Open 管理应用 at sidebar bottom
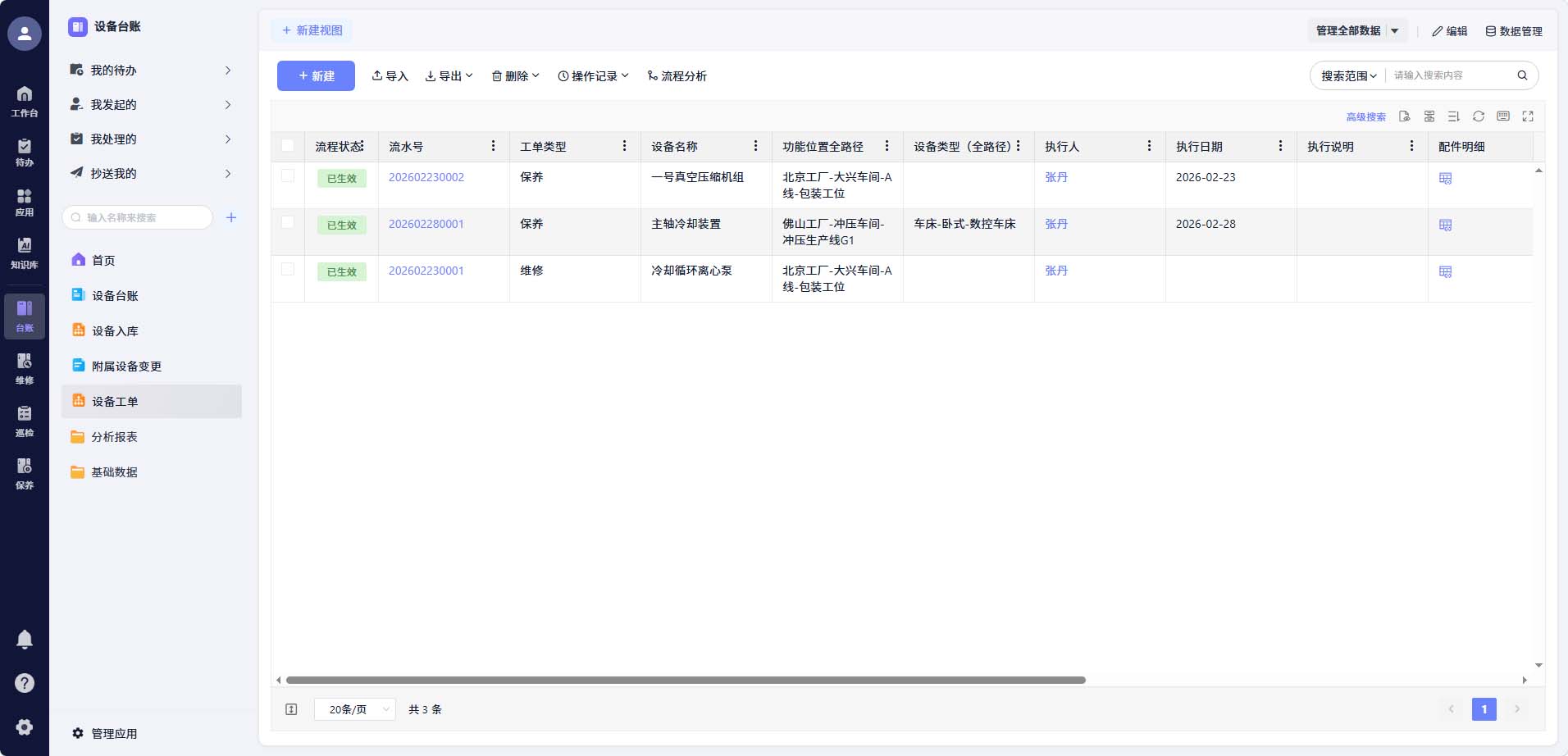Viewport: 1568px width, 756px height. (104, 734)
